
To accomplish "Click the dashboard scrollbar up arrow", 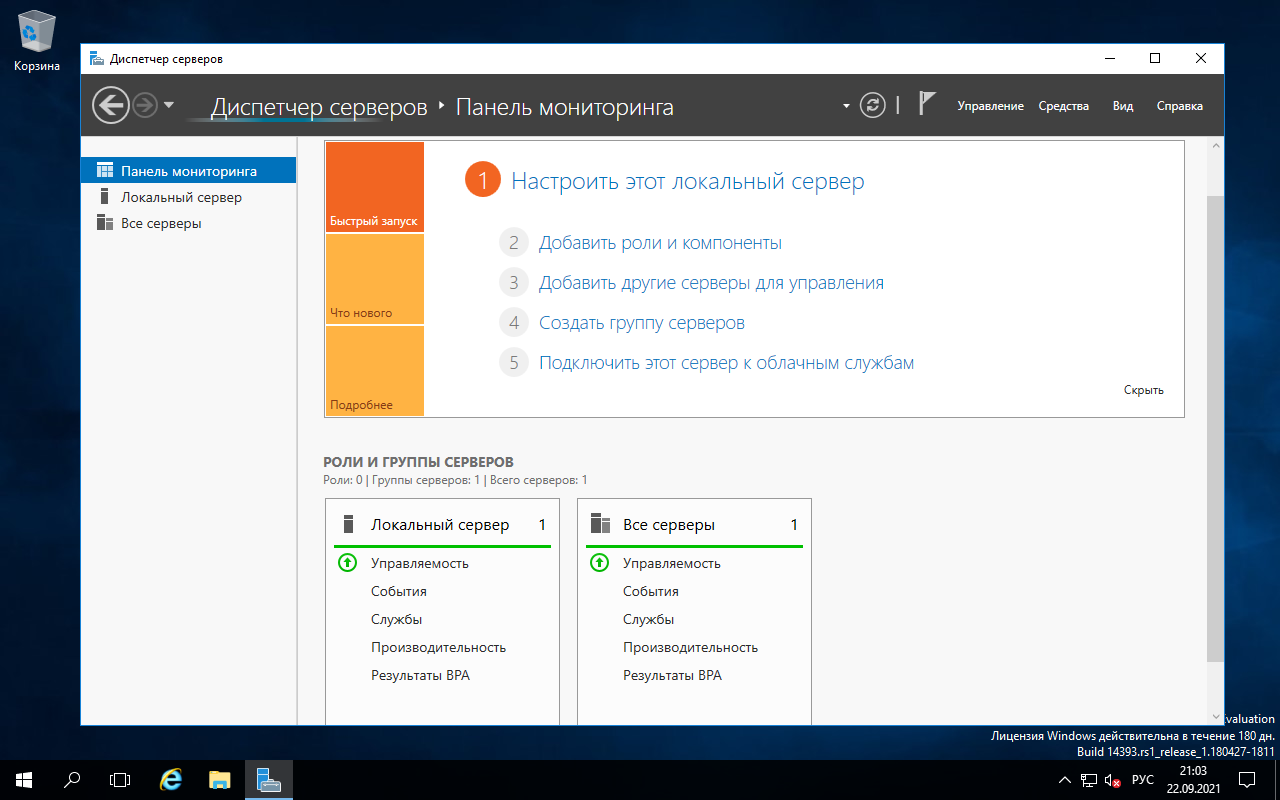I will [x=1215, y=147].
